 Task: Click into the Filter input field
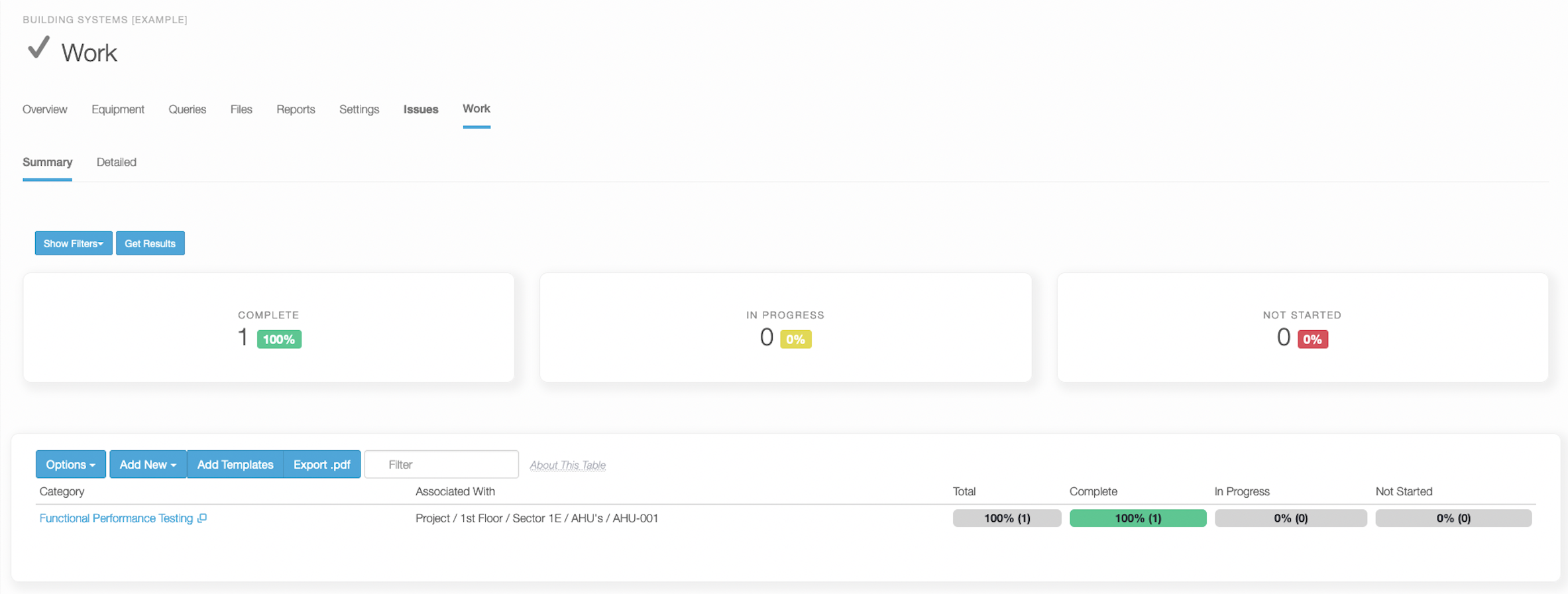[441, 465]
